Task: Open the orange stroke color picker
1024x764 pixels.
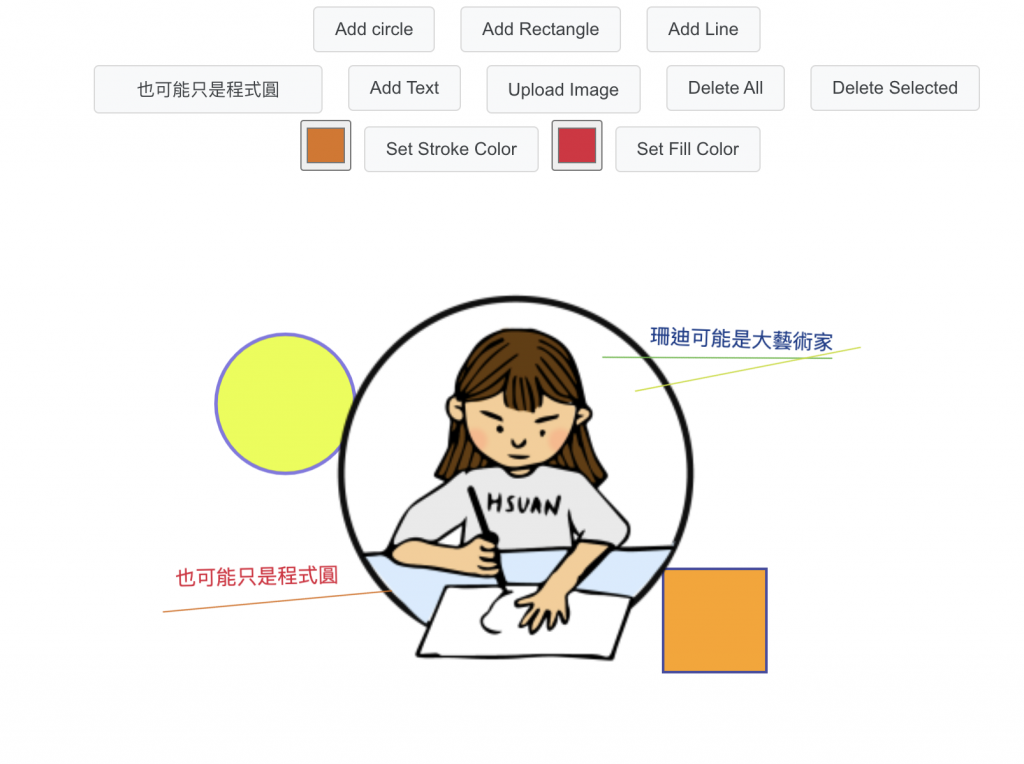Action: click(x=325, y=146)
